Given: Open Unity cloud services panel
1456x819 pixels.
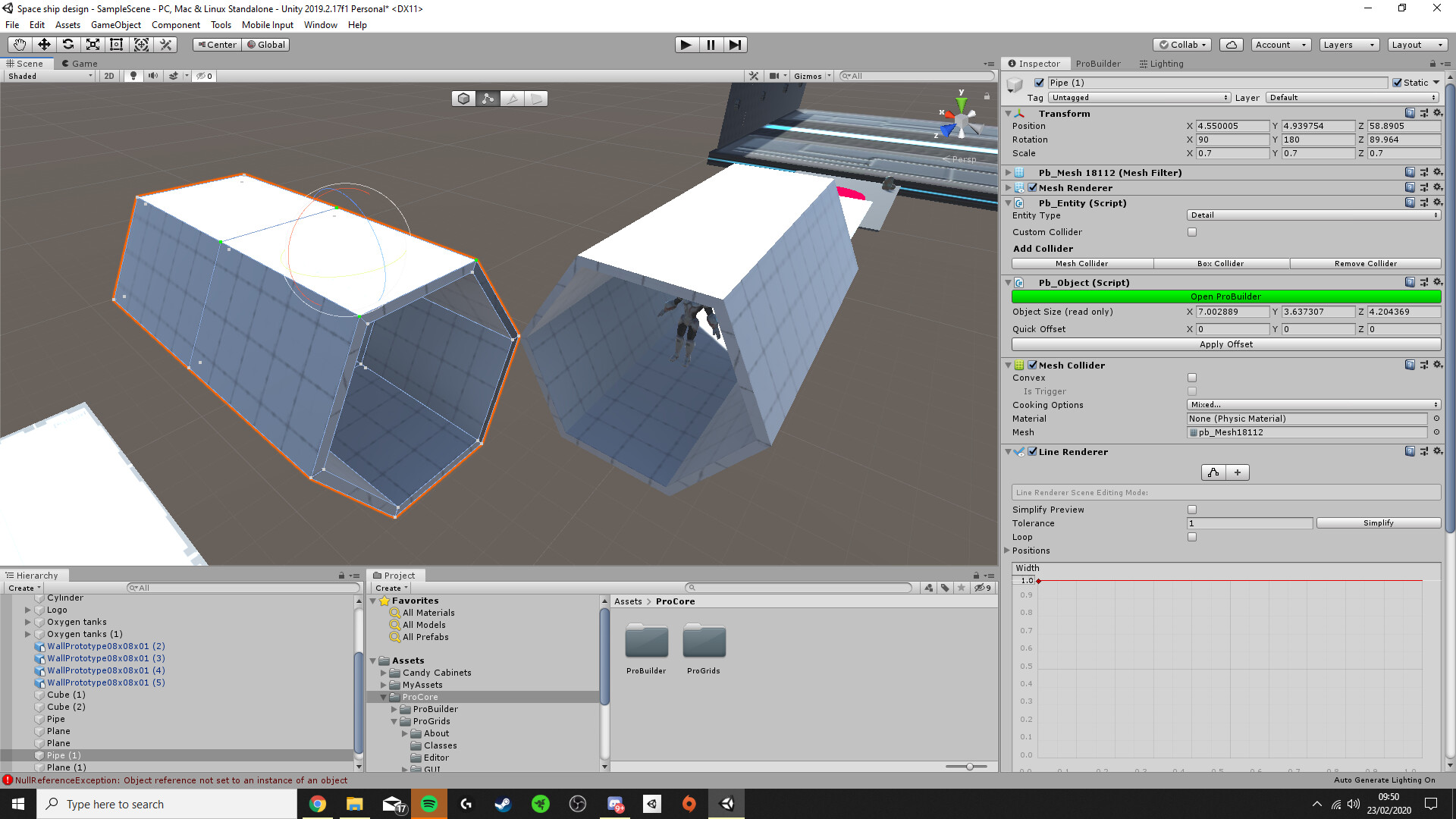Looking at the screenshot, I should (x=1231, y=45).
